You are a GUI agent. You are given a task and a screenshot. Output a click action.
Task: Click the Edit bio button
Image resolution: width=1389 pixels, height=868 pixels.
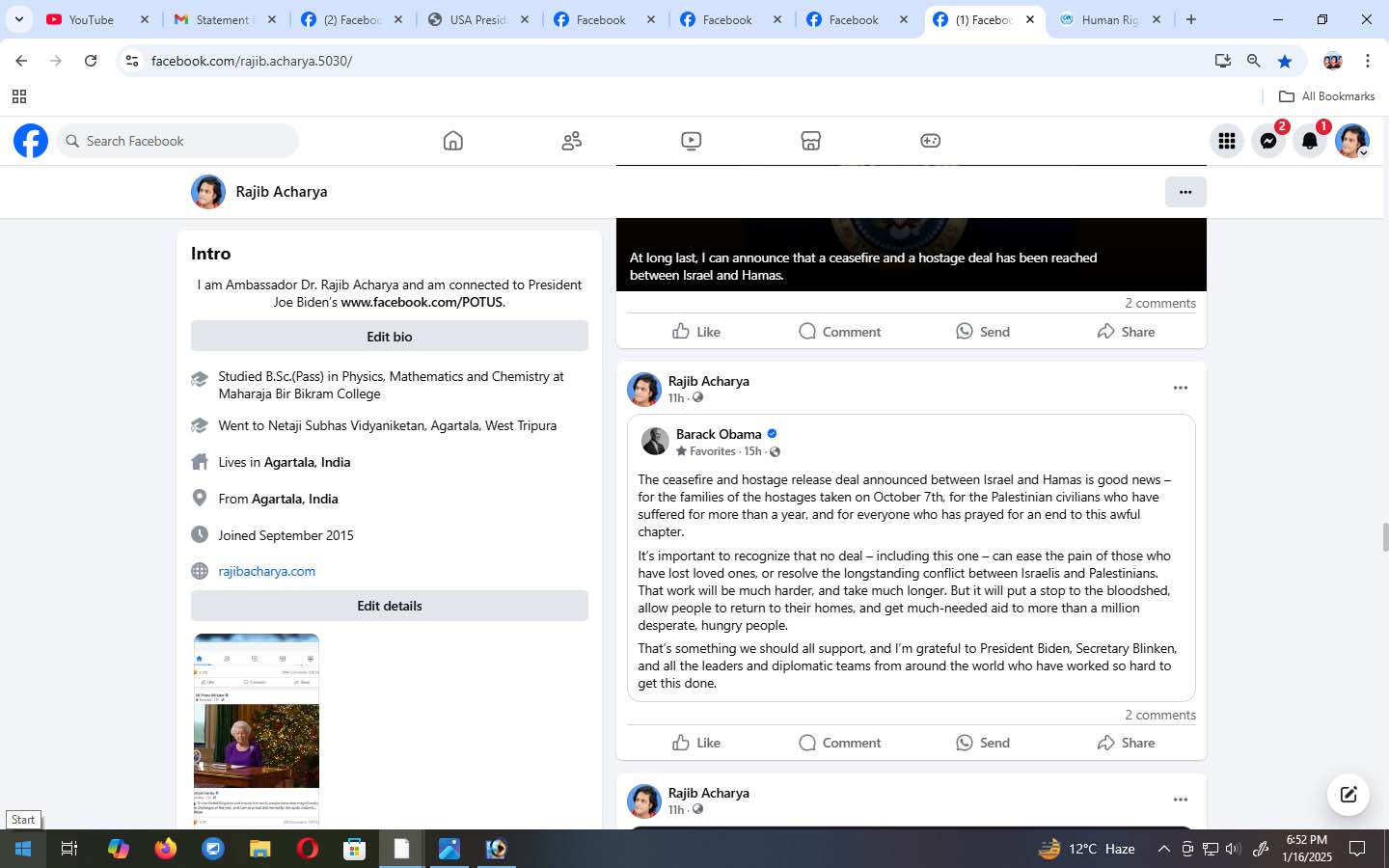(390, 337)
